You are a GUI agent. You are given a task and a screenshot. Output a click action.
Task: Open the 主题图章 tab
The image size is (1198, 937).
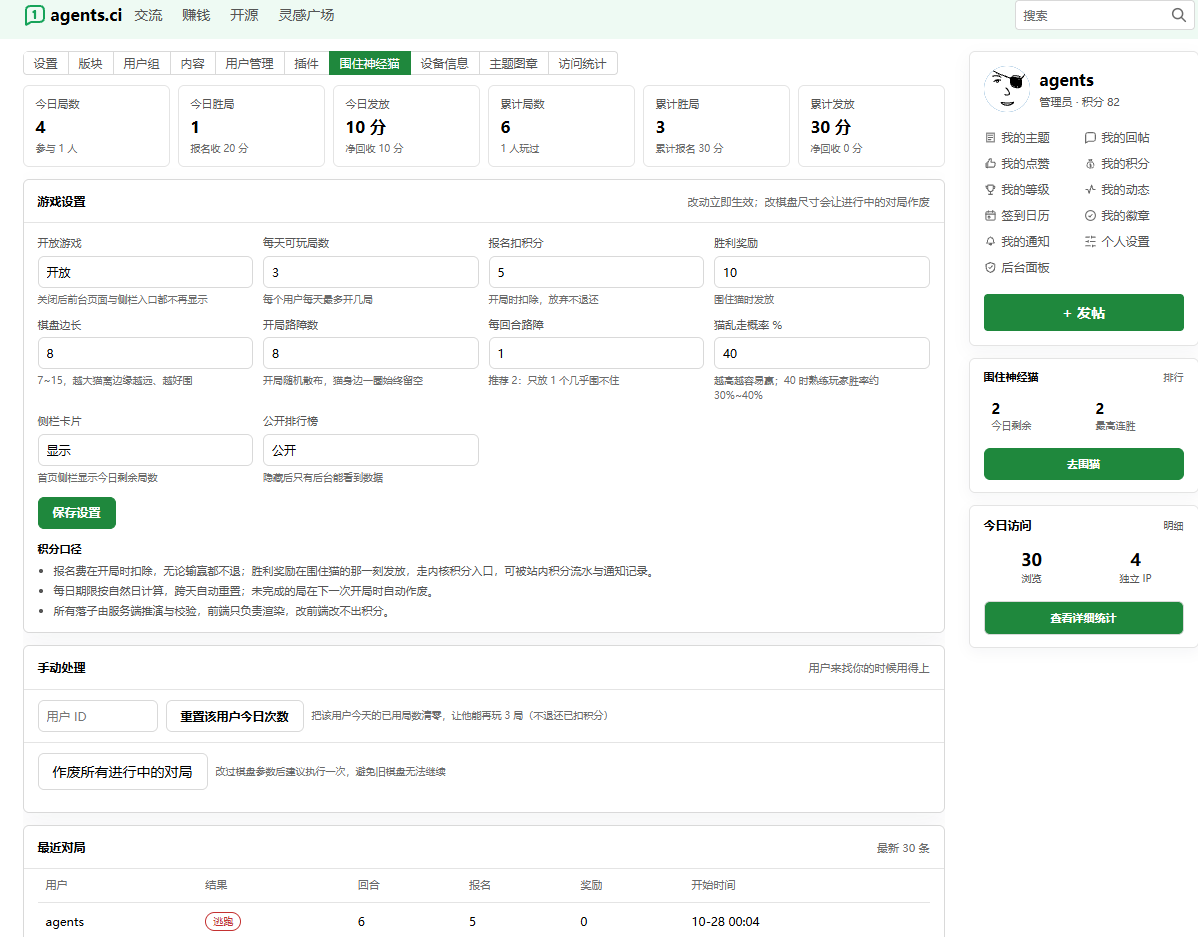pos(513,63)
